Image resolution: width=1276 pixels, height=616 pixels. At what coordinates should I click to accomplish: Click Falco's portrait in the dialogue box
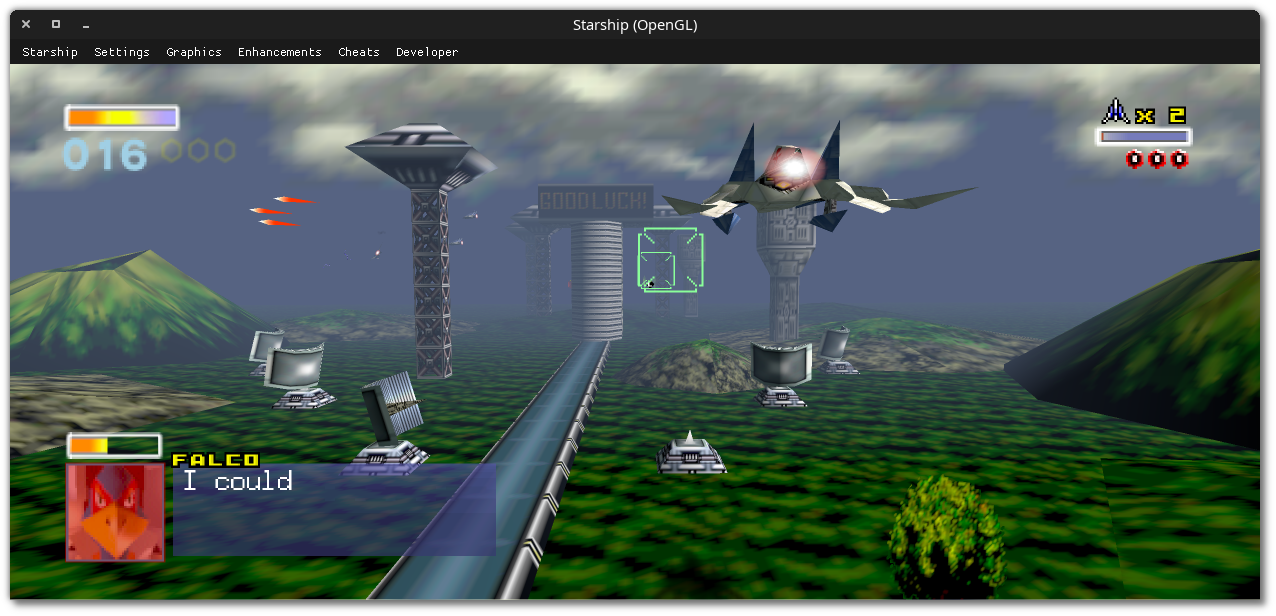[x=115, y=511]
